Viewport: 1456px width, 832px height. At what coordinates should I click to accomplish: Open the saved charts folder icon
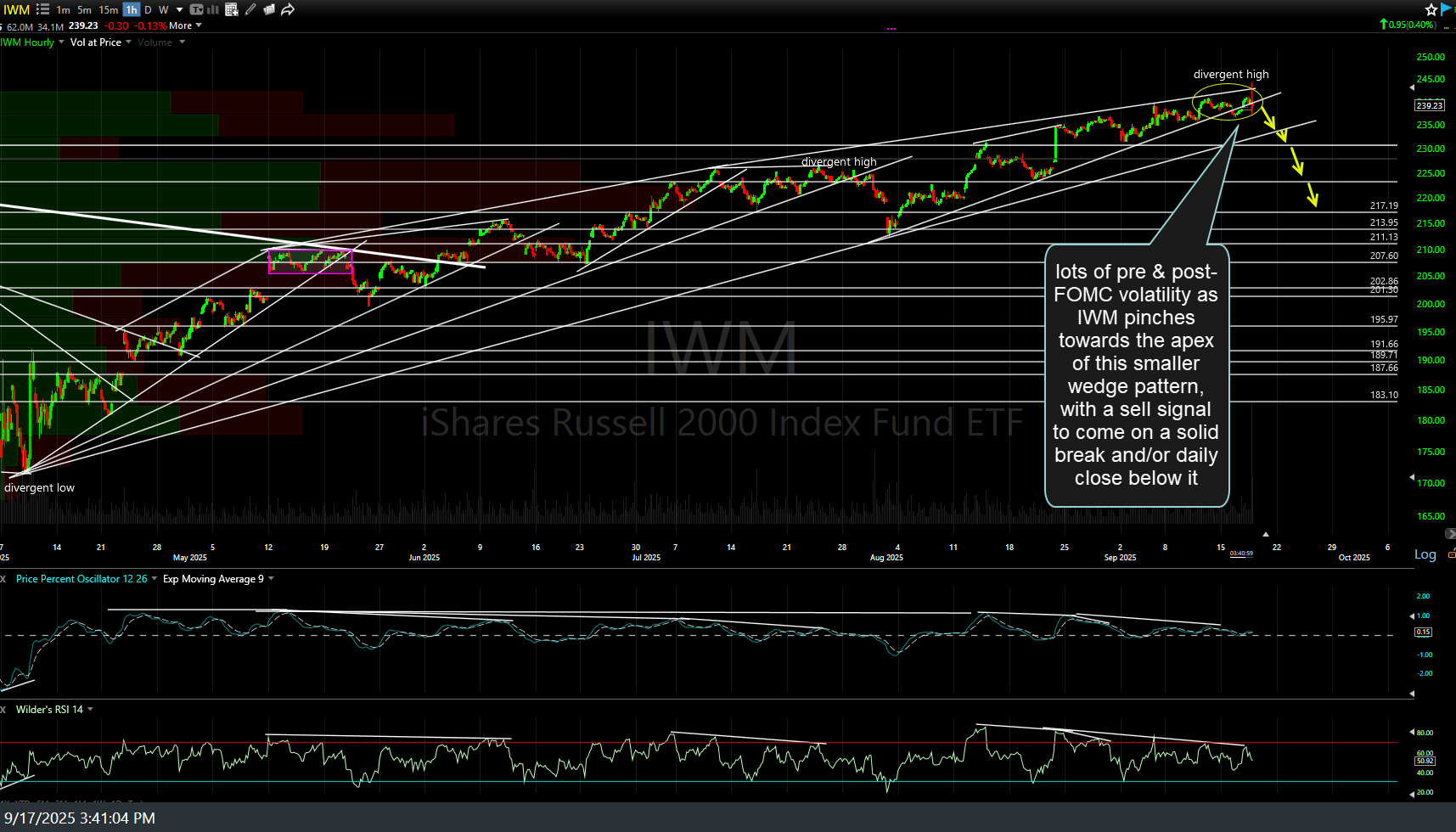pos(269,9)
